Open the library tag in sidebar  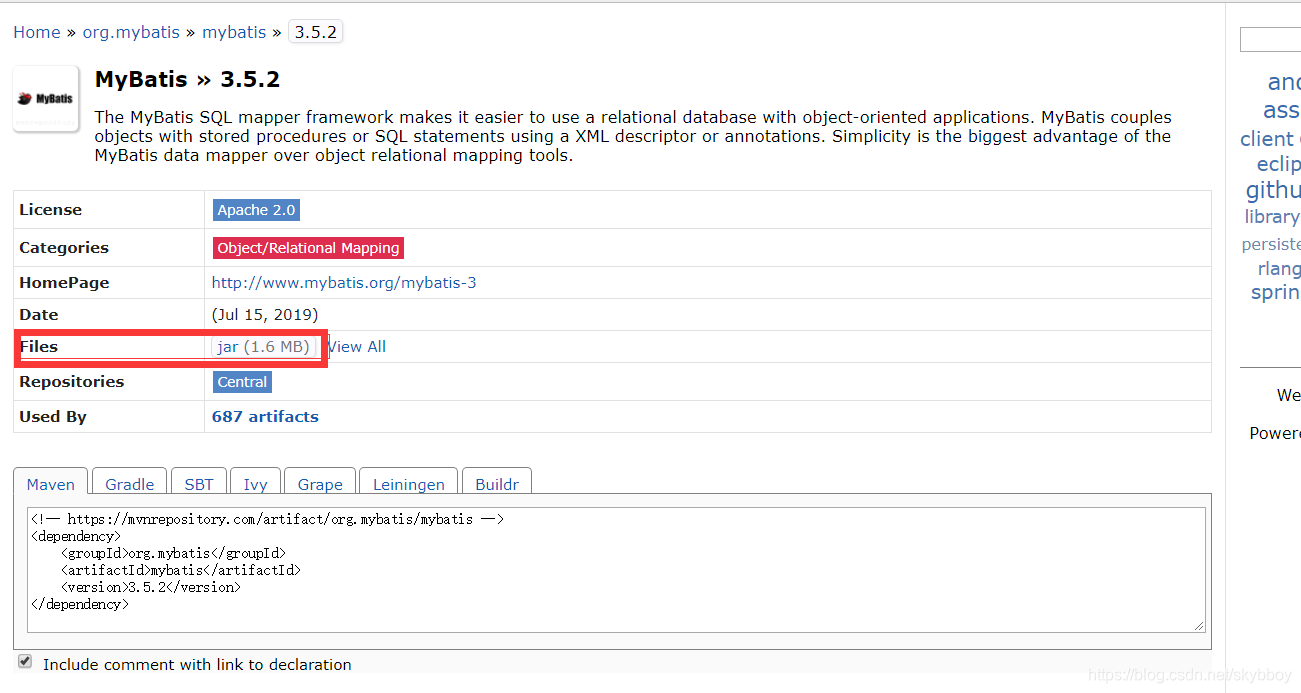point(1272,217)
